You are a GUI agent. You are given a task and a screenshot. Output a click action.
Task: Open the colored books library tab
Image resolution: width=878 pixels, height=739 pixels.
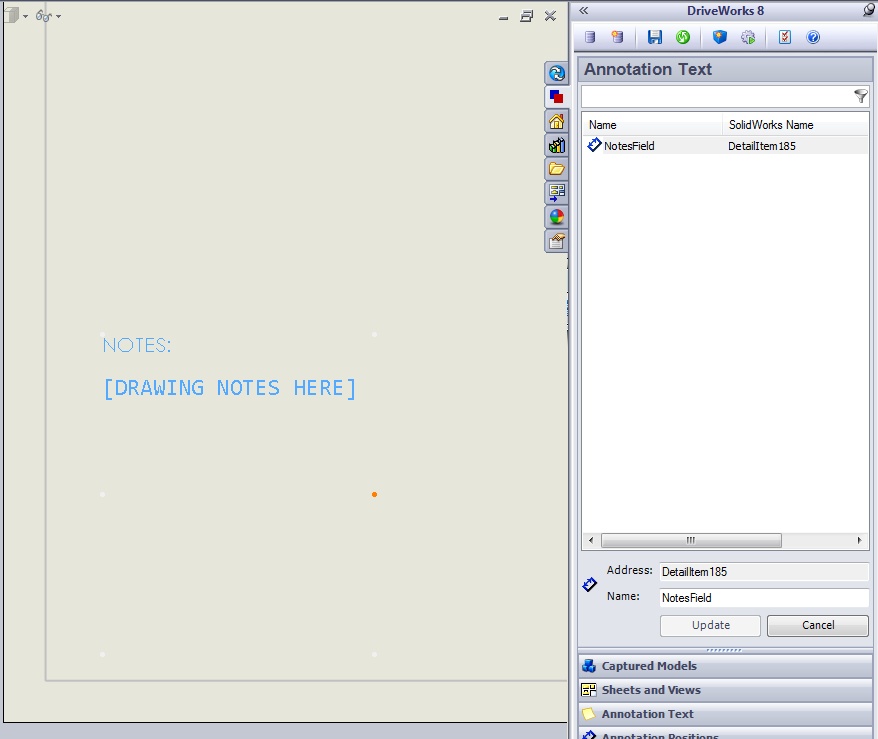coord(556,145)
